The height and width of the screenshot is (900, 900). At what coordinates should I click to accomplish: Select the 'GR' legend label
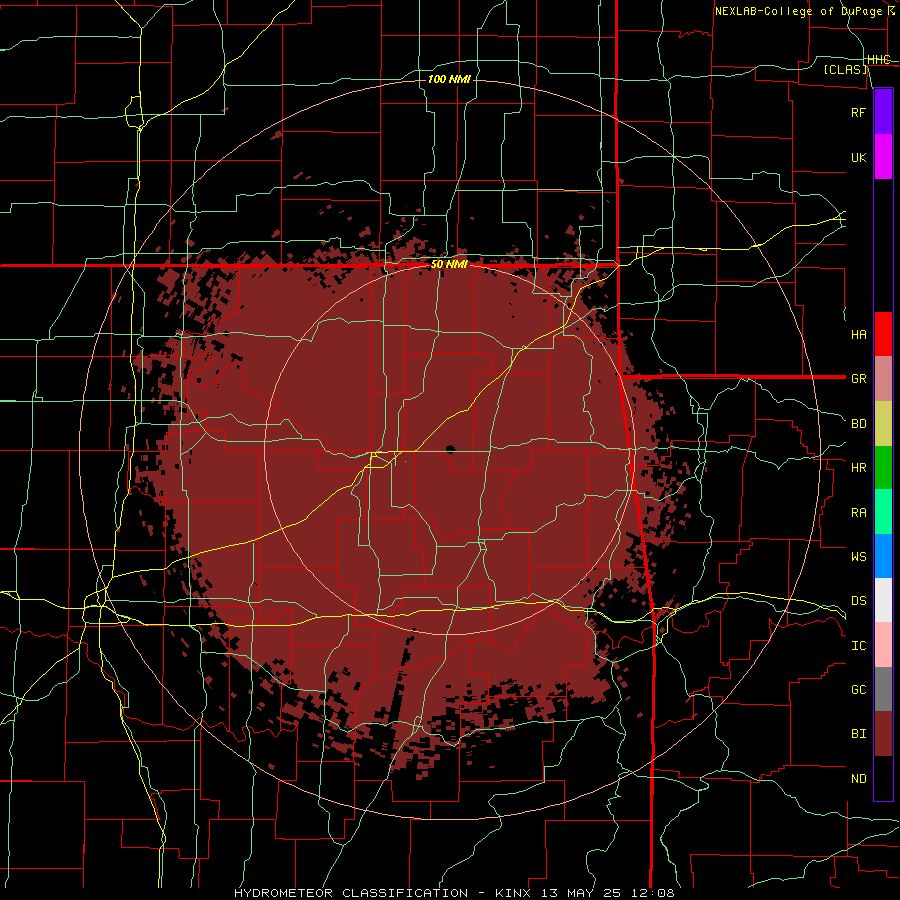(x=858, y=379)
